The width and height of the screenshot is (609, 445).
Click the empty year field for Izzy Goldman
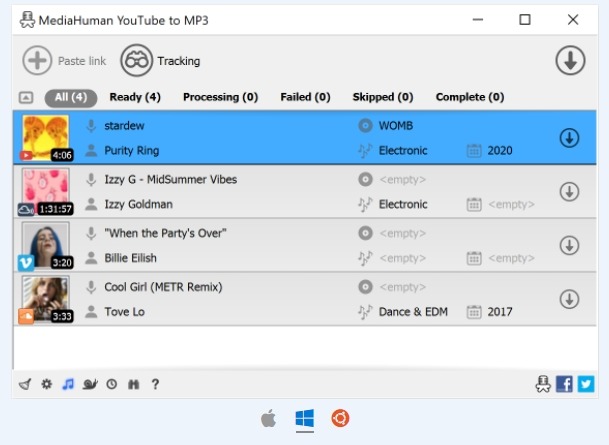(x=512, y=204)
